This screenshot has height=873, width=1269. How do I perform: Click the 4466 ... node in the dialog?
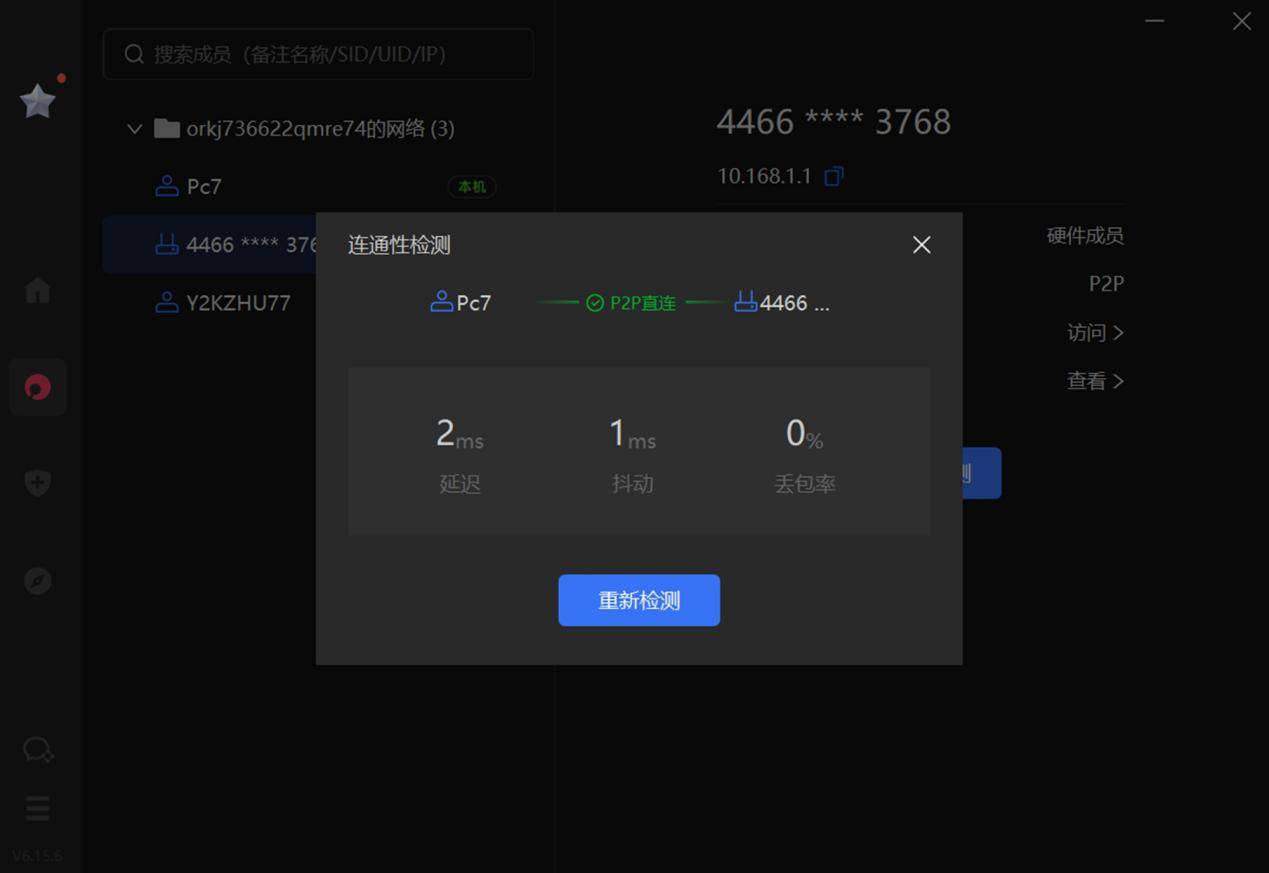coord(782,303)
